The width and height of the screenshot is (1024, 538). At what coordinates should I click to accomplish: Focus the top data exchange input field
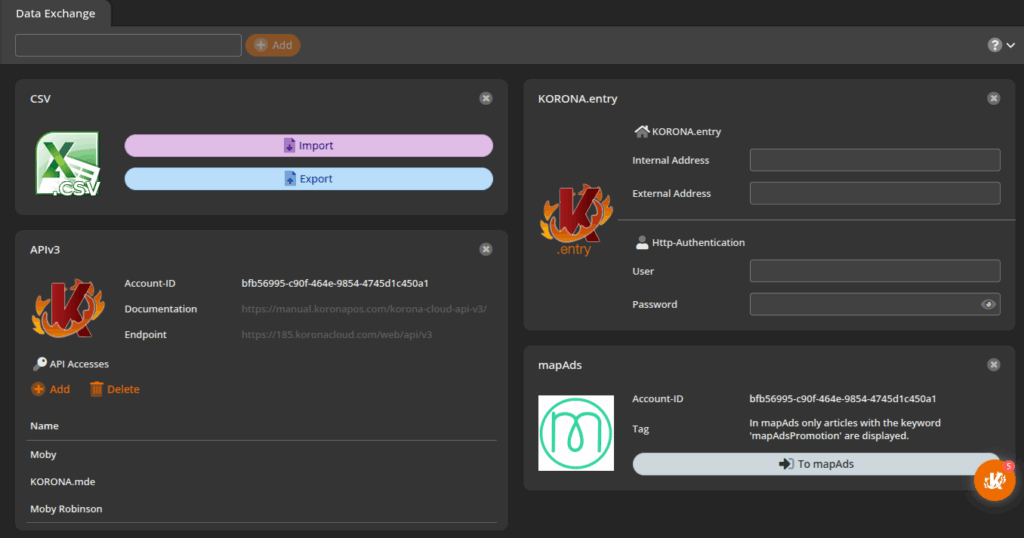click(x=129, y=45)
